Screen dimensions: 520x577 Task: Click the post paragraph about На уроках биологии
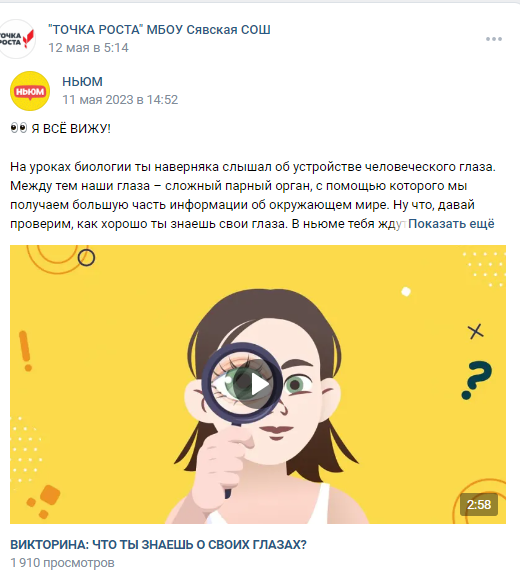(x=252, y=195)
